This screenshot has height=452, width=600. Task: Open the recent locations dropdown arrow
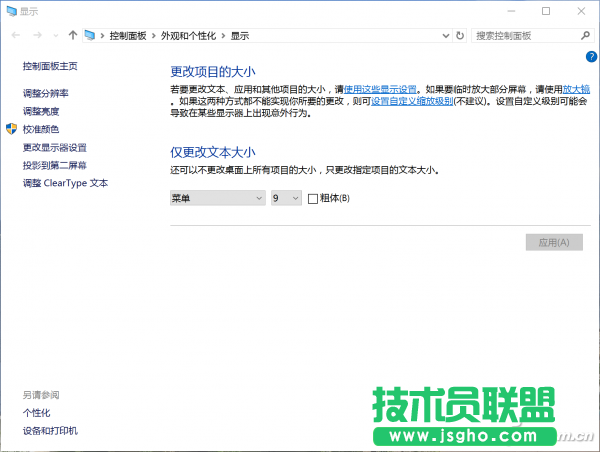(54, 35)
